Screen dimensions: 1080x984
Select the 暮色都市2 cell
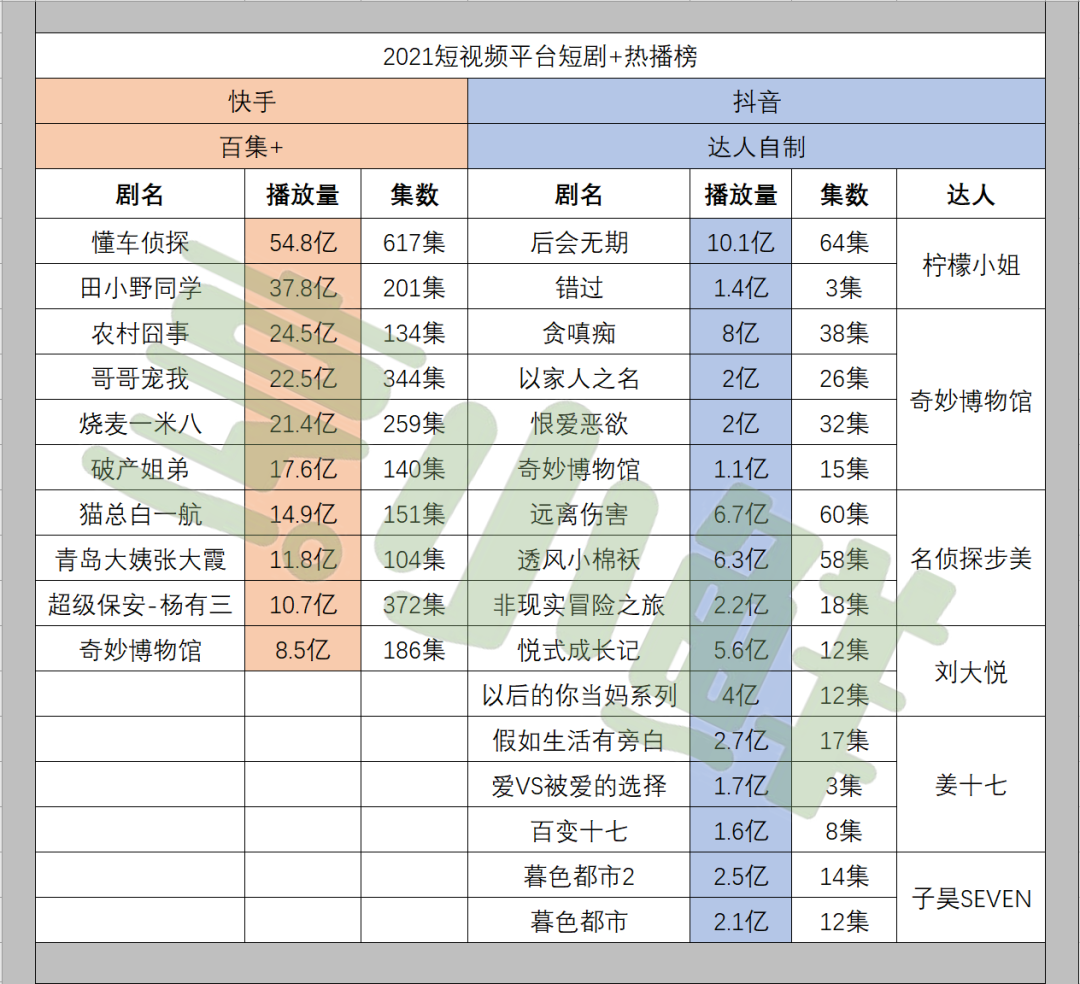point(579,876)
